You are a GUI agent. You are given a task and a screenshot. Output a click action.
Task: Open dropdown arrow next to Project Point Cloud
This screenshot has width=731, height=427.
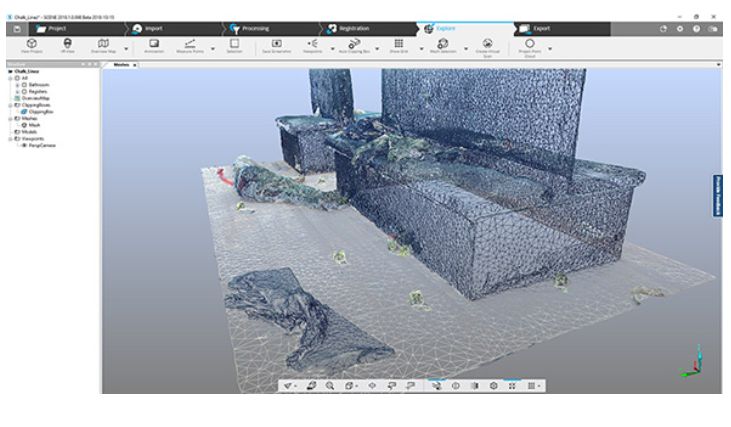point(550,48)
